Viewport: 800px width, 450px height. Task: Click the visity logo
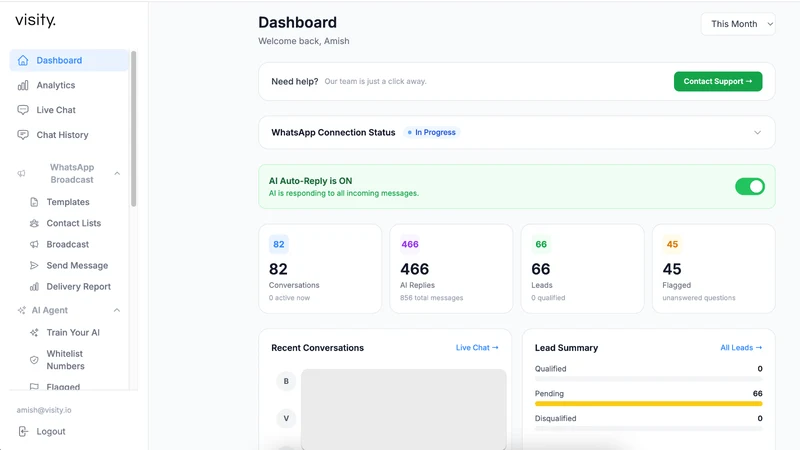[x=35, y=20]
